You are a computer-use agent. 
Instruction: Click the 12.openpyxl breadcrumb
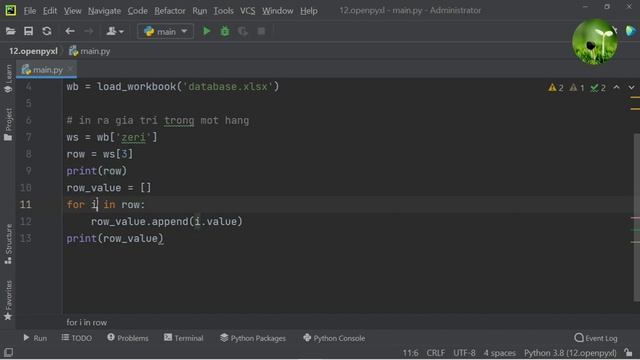click(33, 51)
